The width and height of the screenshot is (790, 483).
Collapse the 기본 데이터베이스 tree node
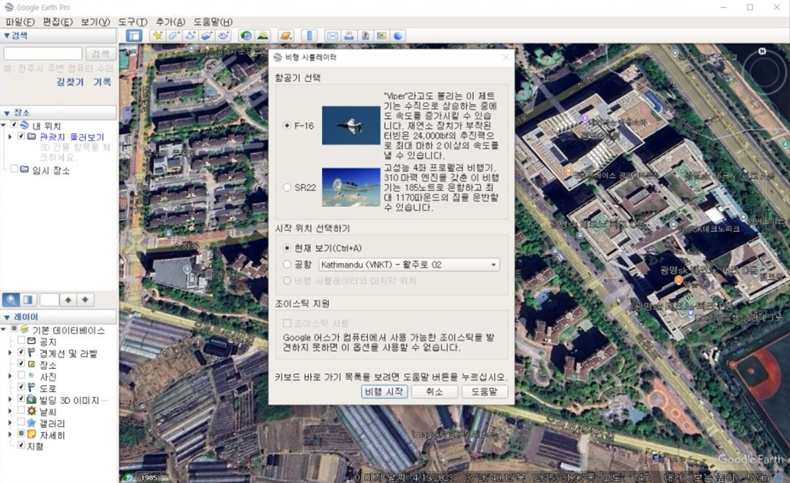4,329
